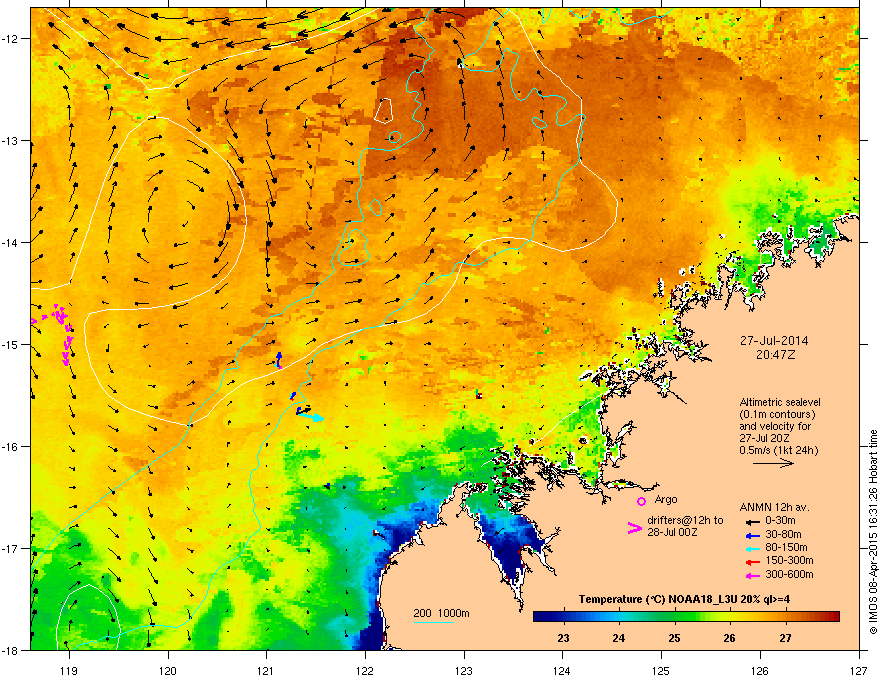This screenshot has height=680, width=880.
Task: Click the cyan line under '200 1000m'
Action: click(x=433, y=622)
